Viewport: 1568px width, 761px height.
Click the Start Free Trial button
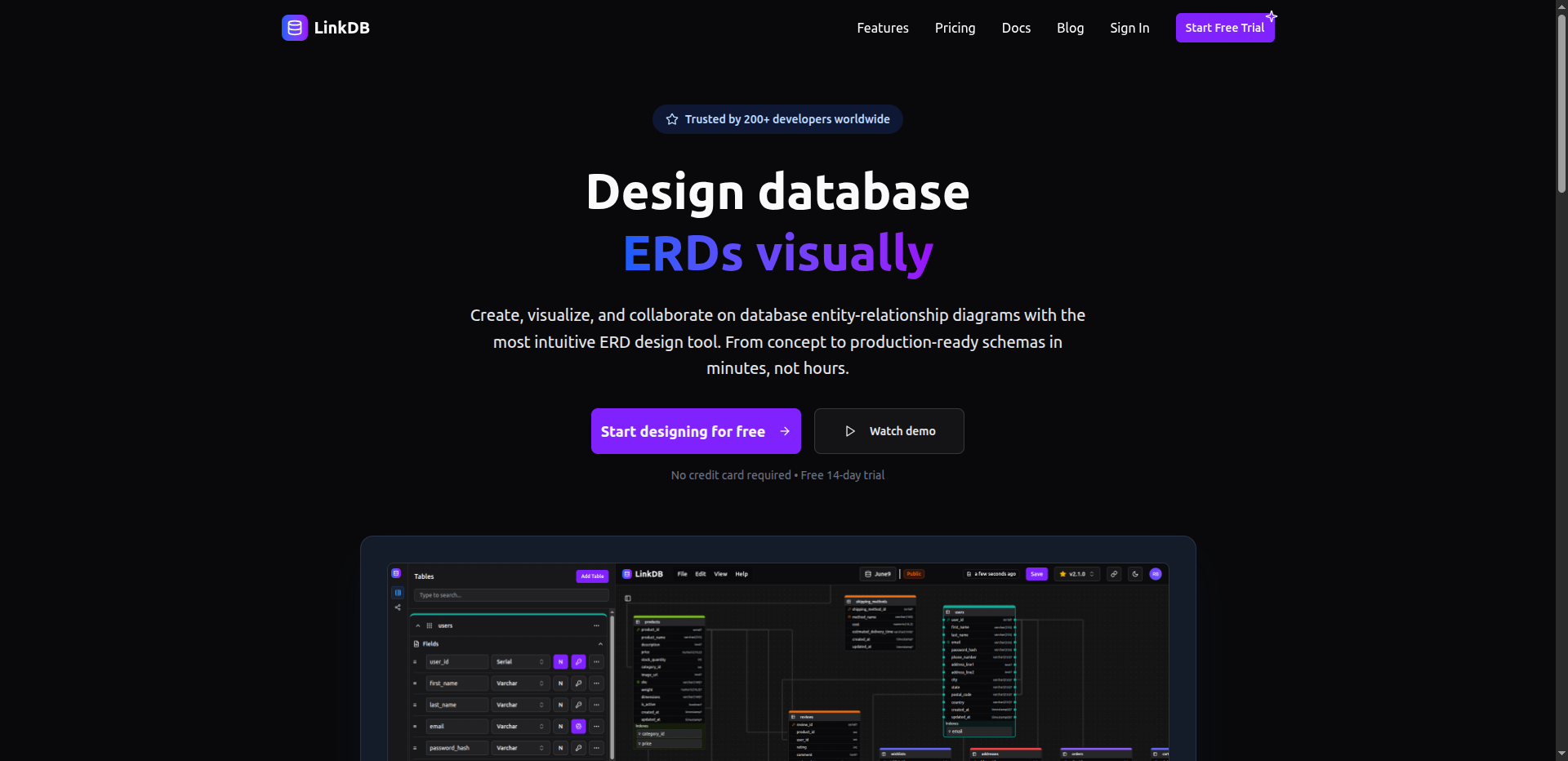1225,28
